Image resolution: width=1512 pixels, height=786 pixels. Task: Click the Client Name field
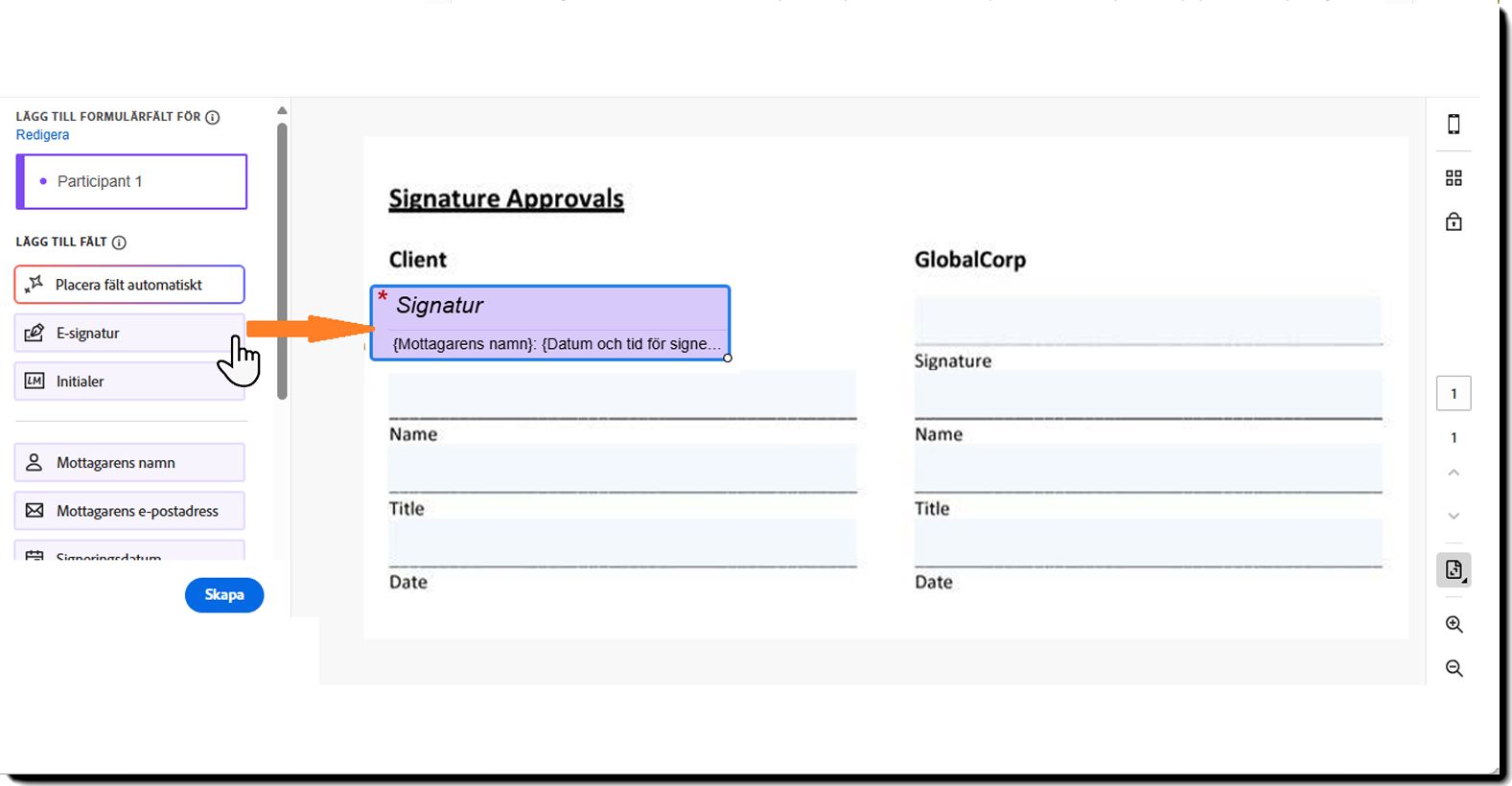tap(622, 394)
